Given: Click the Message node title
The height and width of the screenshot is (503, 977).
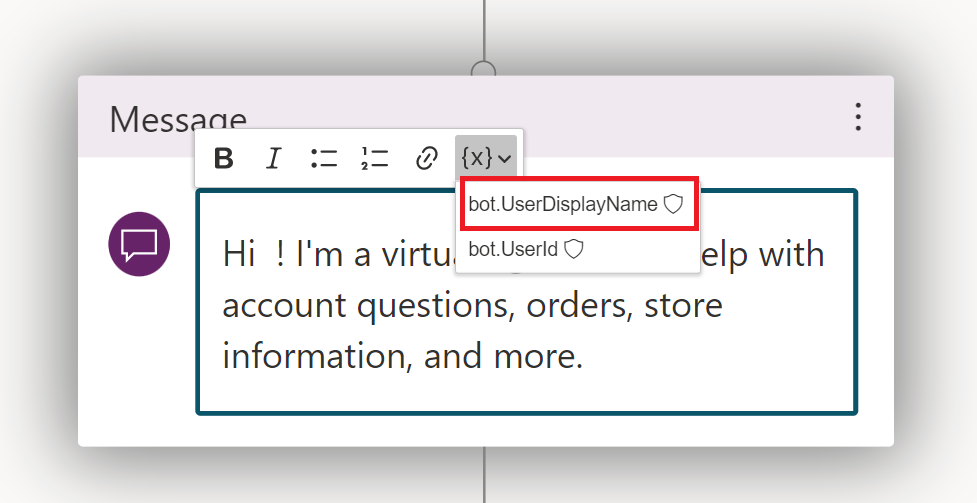Looking at the screenshot, I should [x=177, y=118].
